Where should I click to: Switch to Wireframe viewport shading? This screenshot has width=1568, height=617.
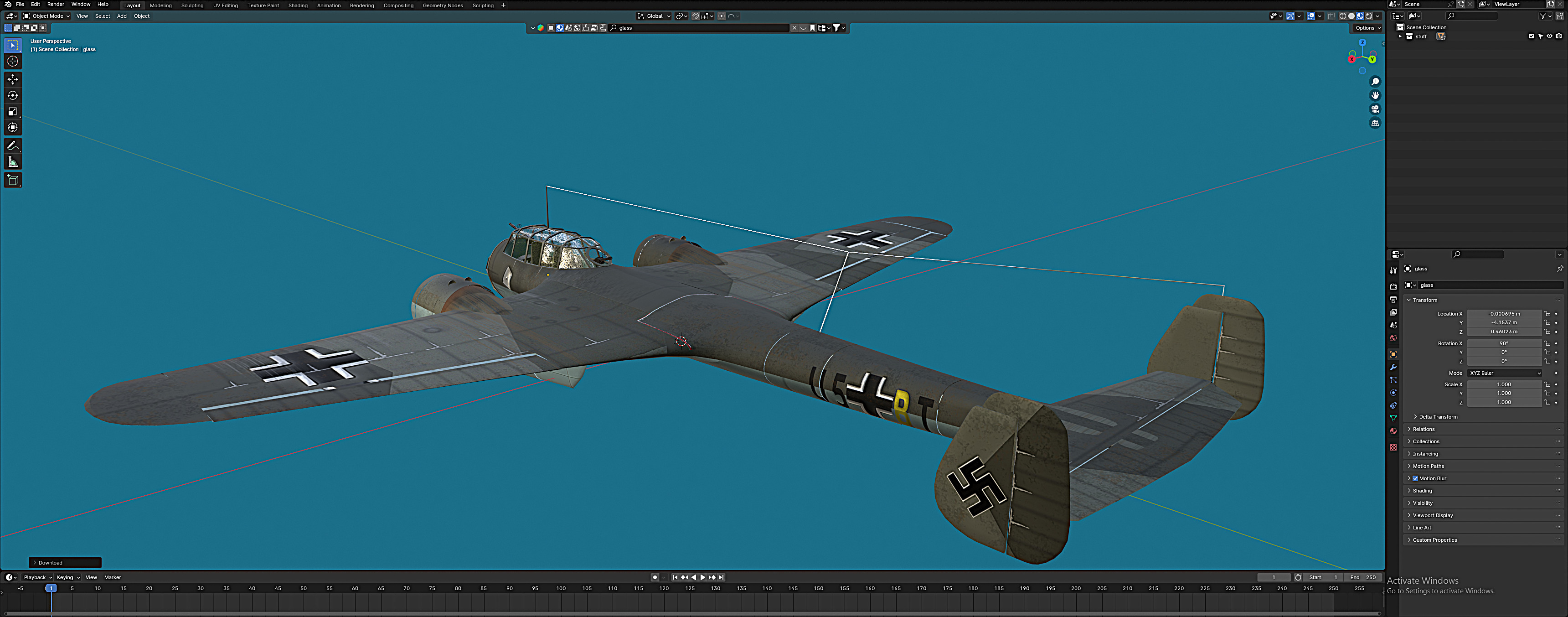[1343, 16]
